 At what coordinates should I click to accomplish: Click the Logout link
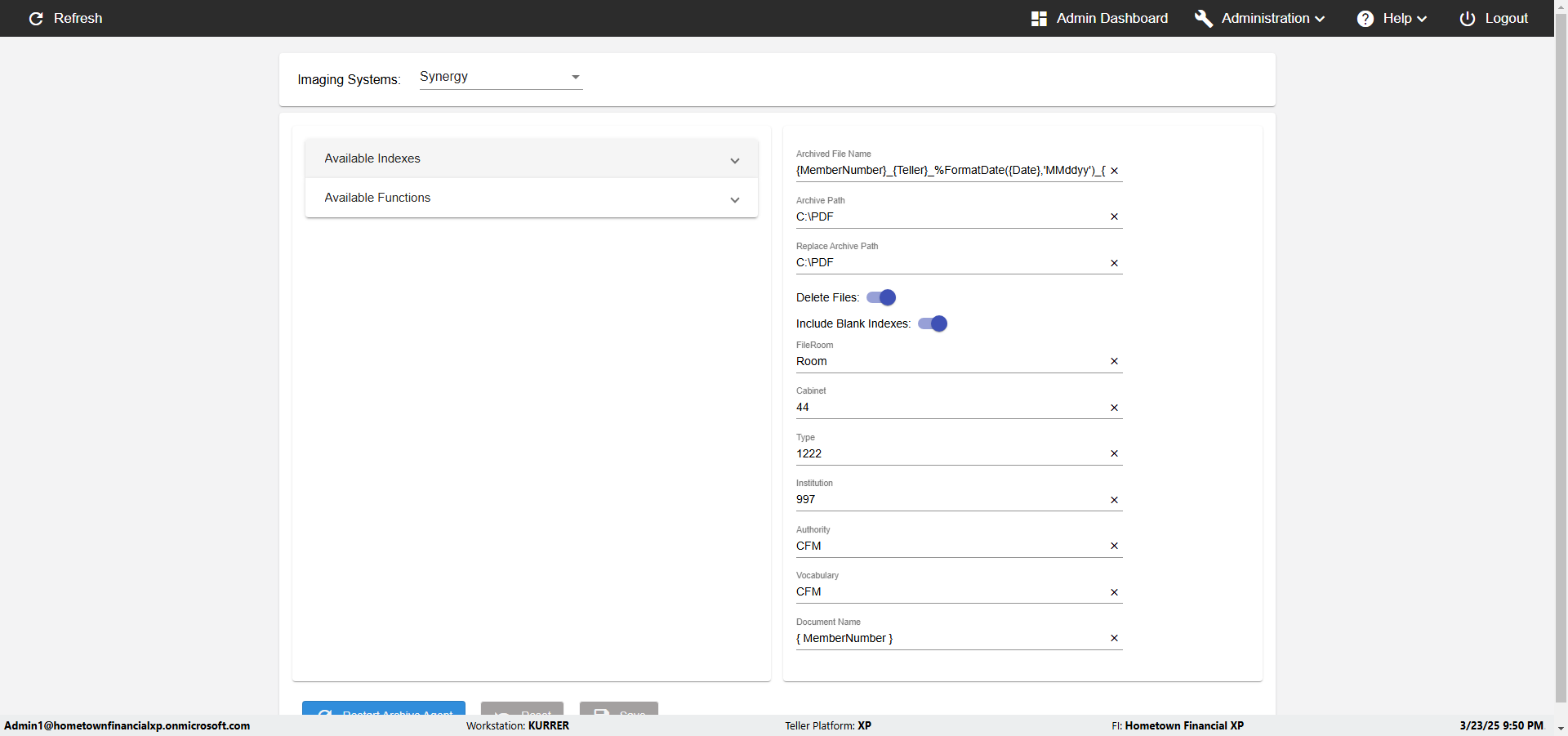point(1506,19)
